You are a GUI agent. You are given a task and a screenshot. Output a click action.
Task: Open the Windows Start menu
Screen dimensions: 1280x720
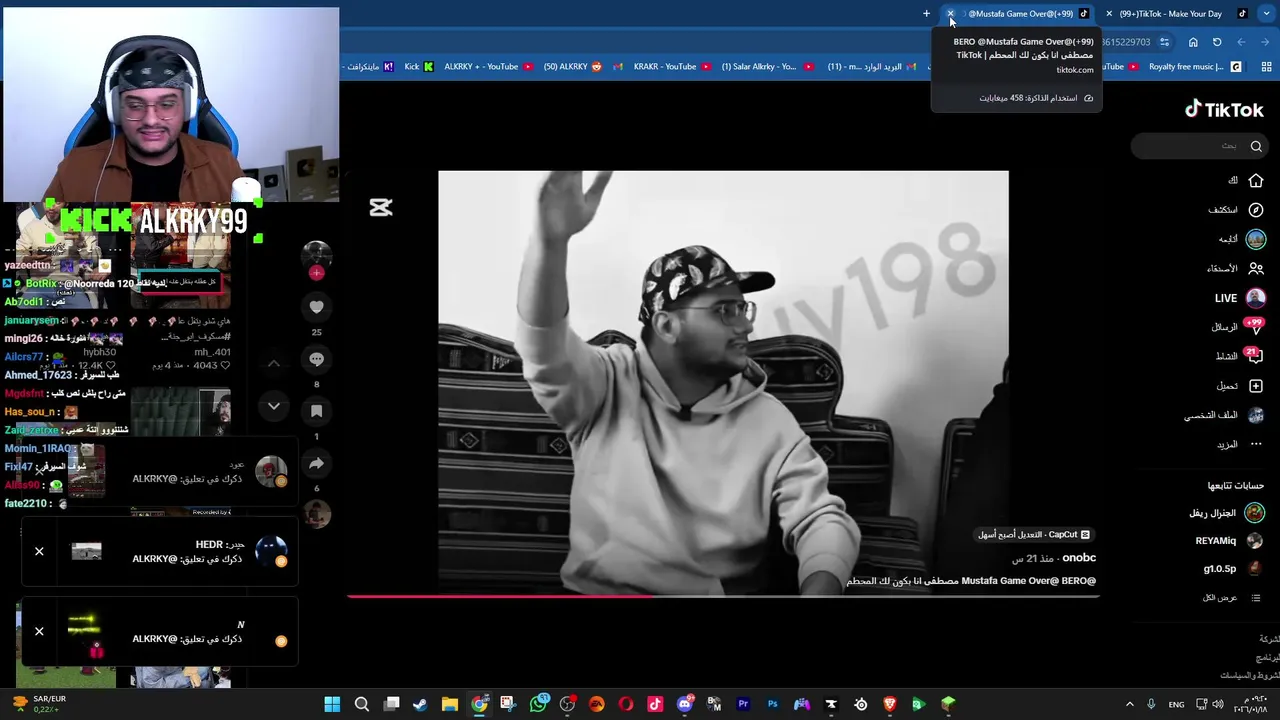click(x=332, y=704)
